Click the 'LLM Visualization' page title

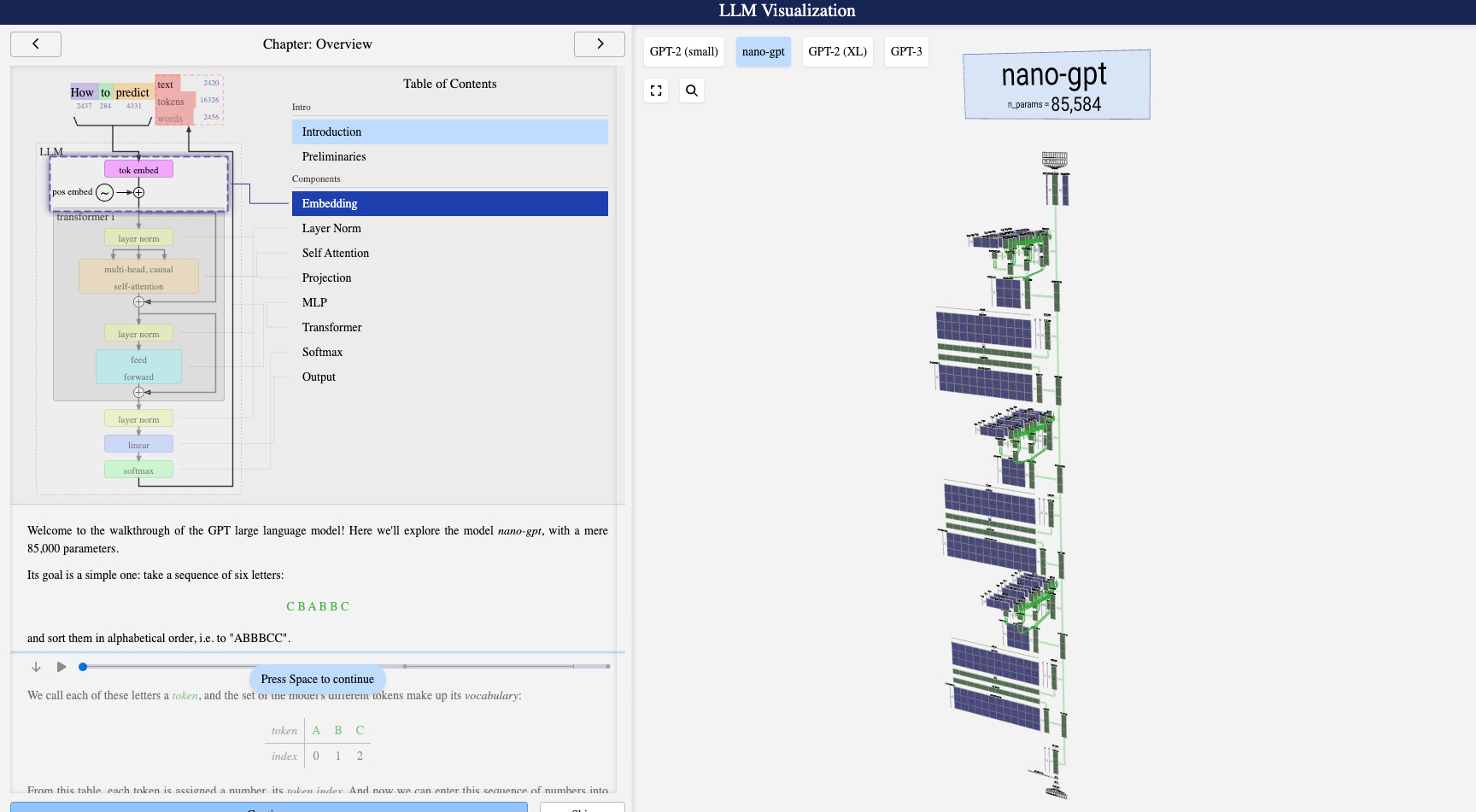[787, 11]
